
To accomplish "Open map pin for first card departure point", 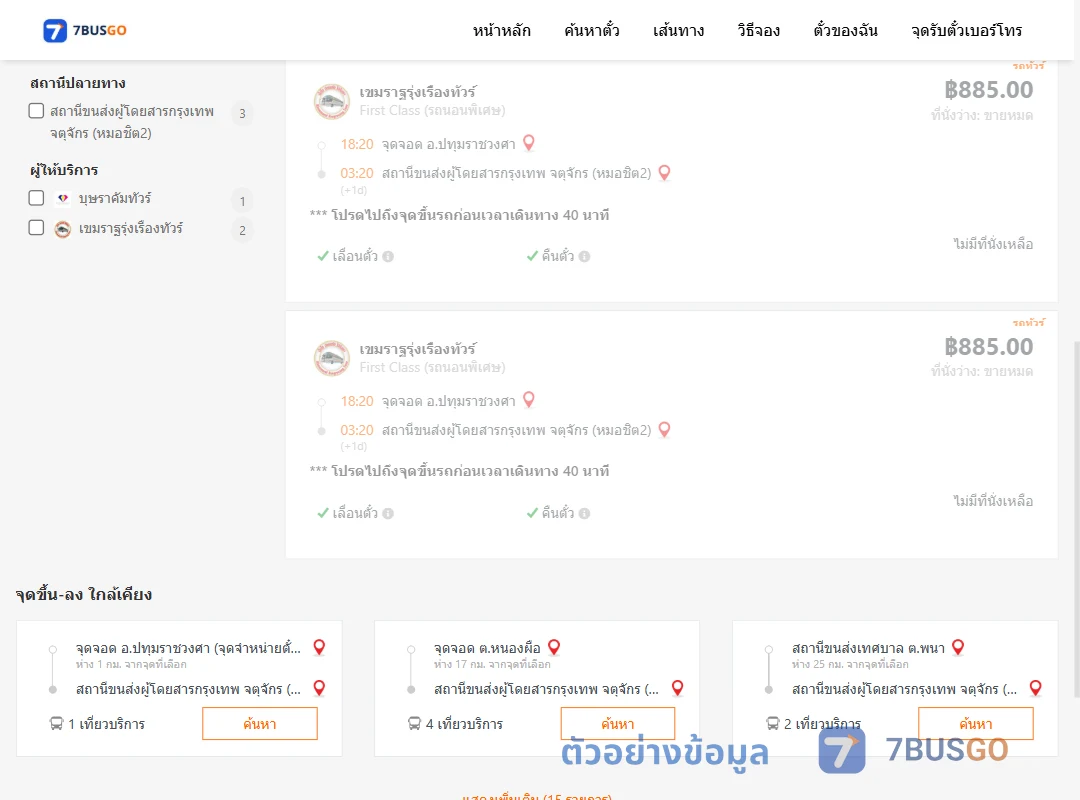I will point(529,143).
